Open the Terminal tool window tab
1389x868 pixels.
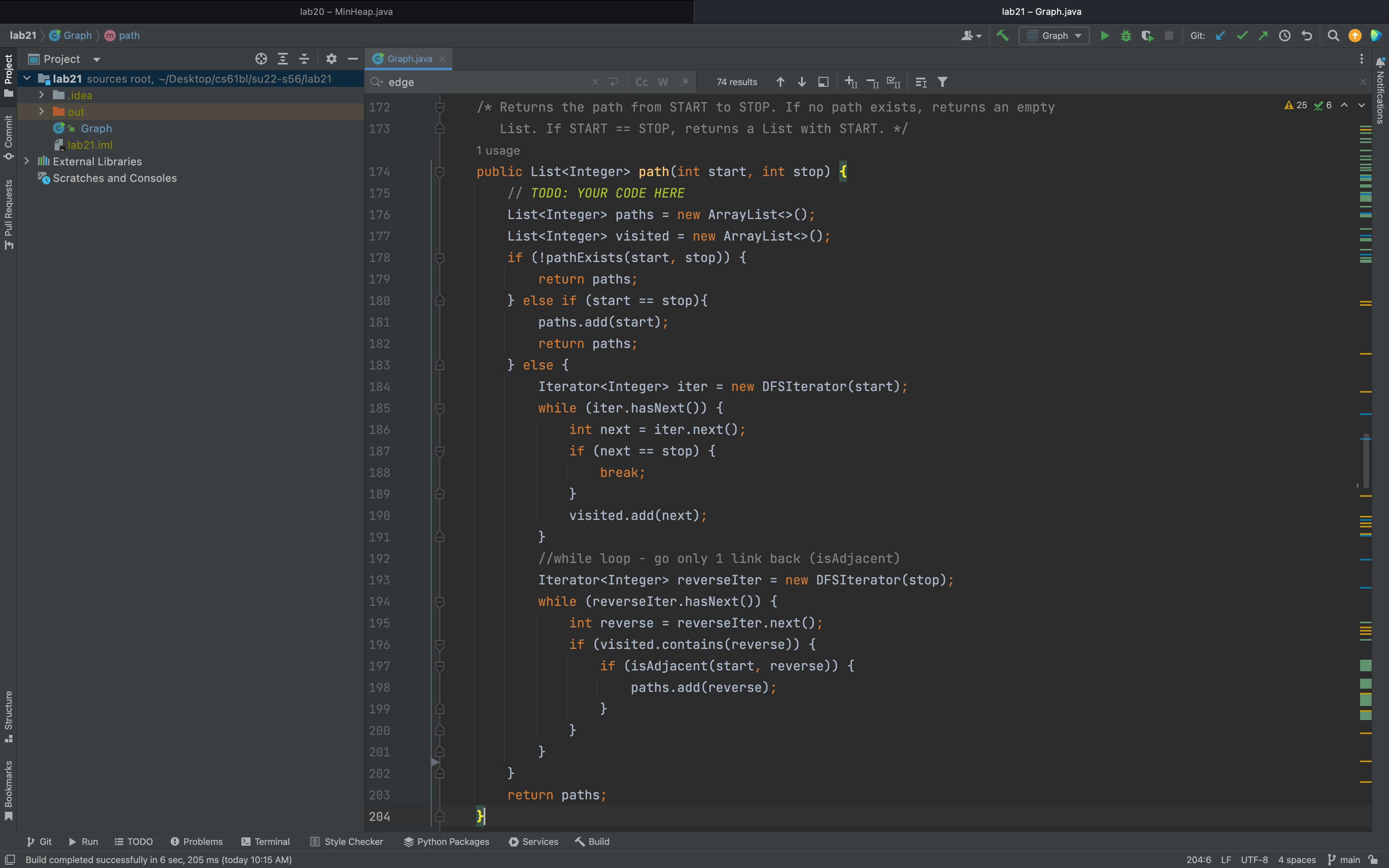[x=265, y=842]
